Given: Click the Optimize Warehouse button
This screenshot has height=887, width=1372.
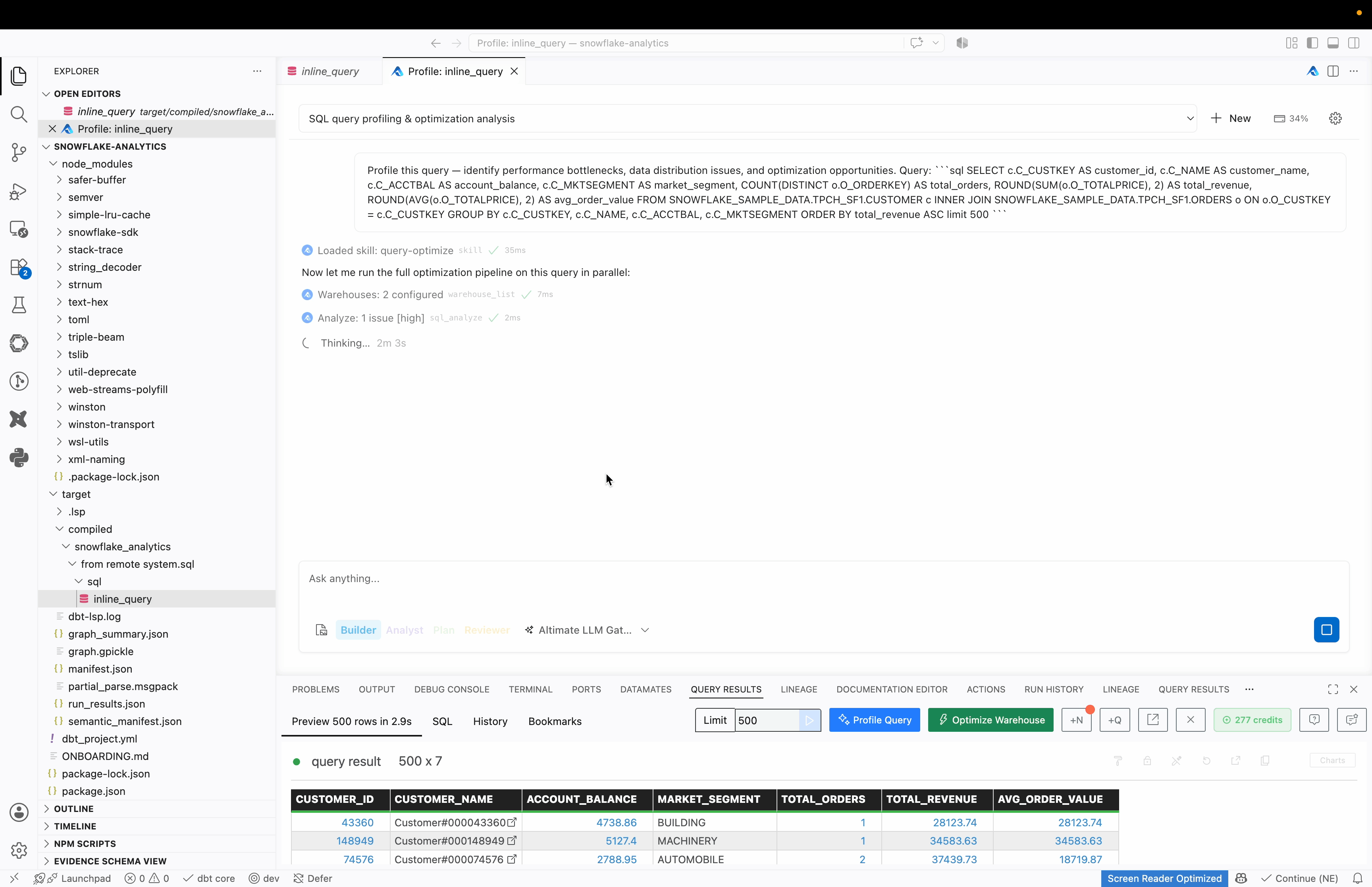Looking at the screenshot, I should click(x=990, y=720).
